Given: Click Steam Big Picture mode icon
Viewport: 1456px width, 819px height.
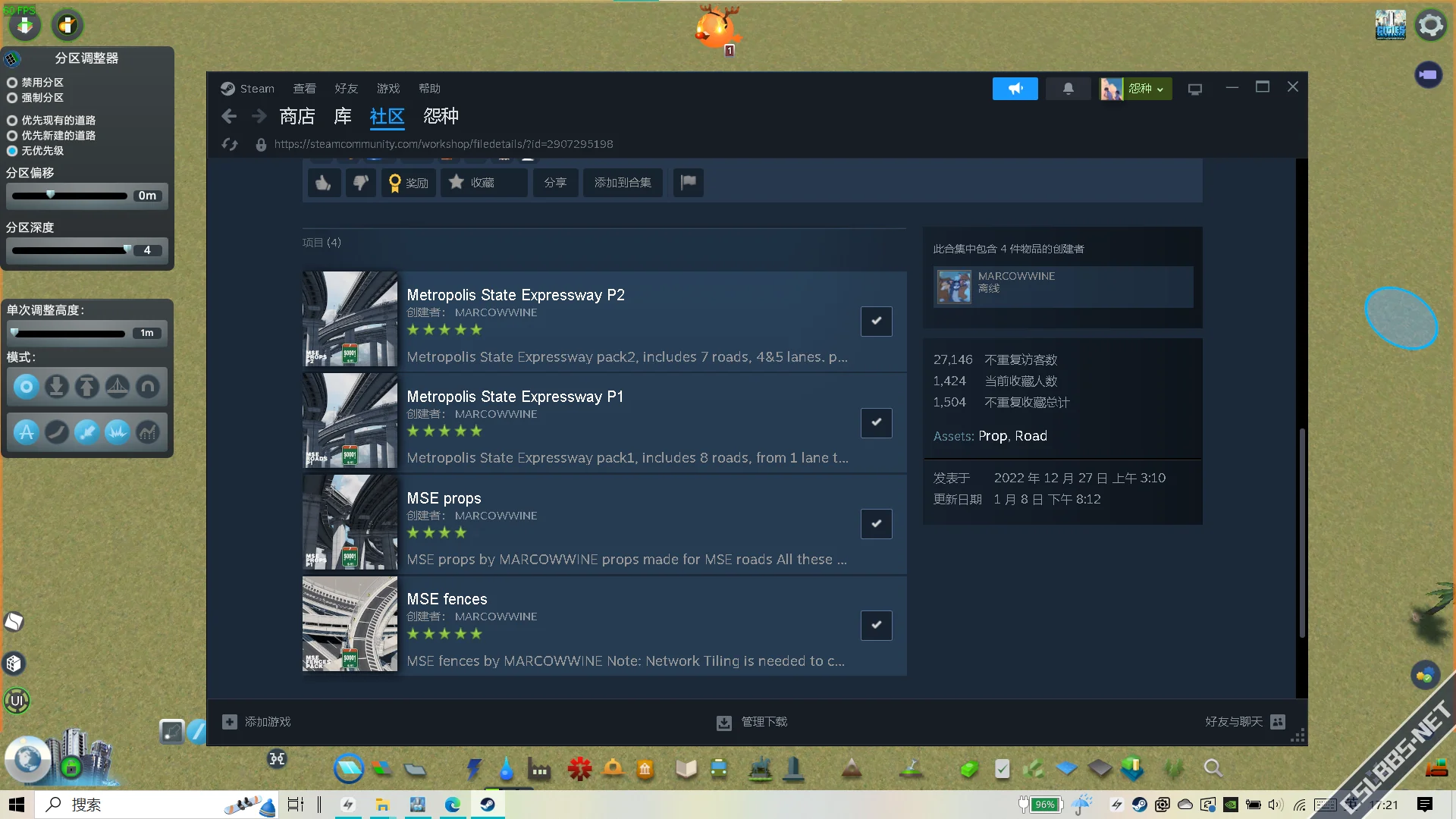Looking at the screenshot, I should pos(1195,89).
